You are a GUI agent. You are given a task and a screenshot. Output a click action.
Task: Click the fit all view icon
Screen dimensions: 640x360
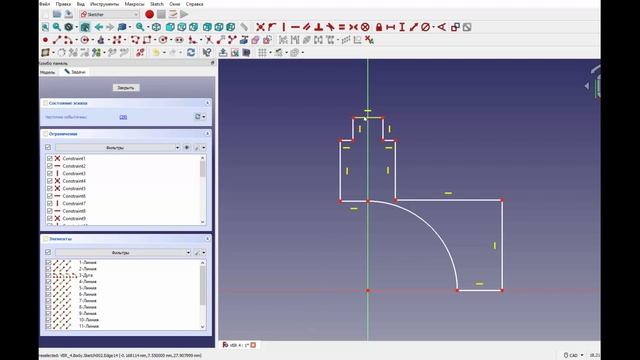[x=45, y=27]
